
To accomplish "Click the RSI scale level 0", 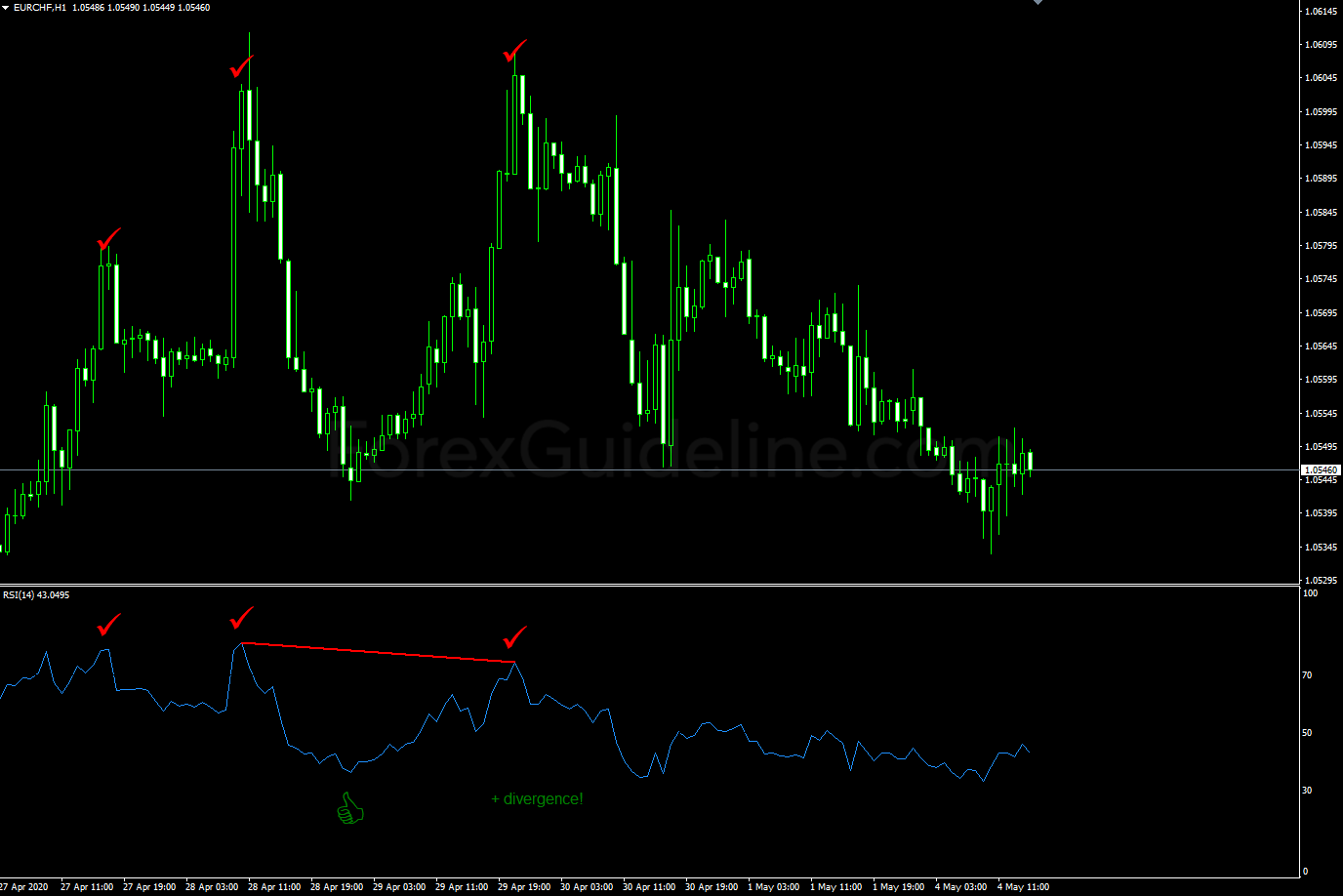I will (x=1306, y=872).
